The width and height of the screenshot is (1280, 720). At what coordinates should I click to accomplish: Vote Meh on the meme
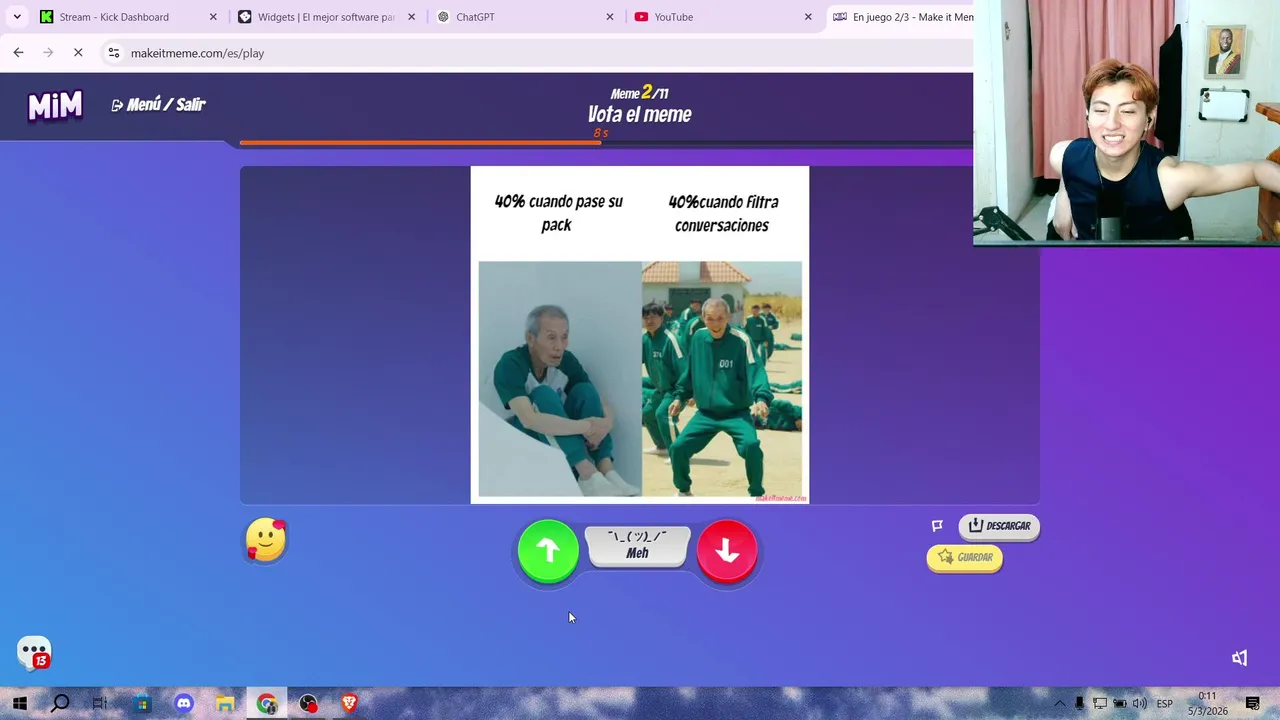click(638, 546)
